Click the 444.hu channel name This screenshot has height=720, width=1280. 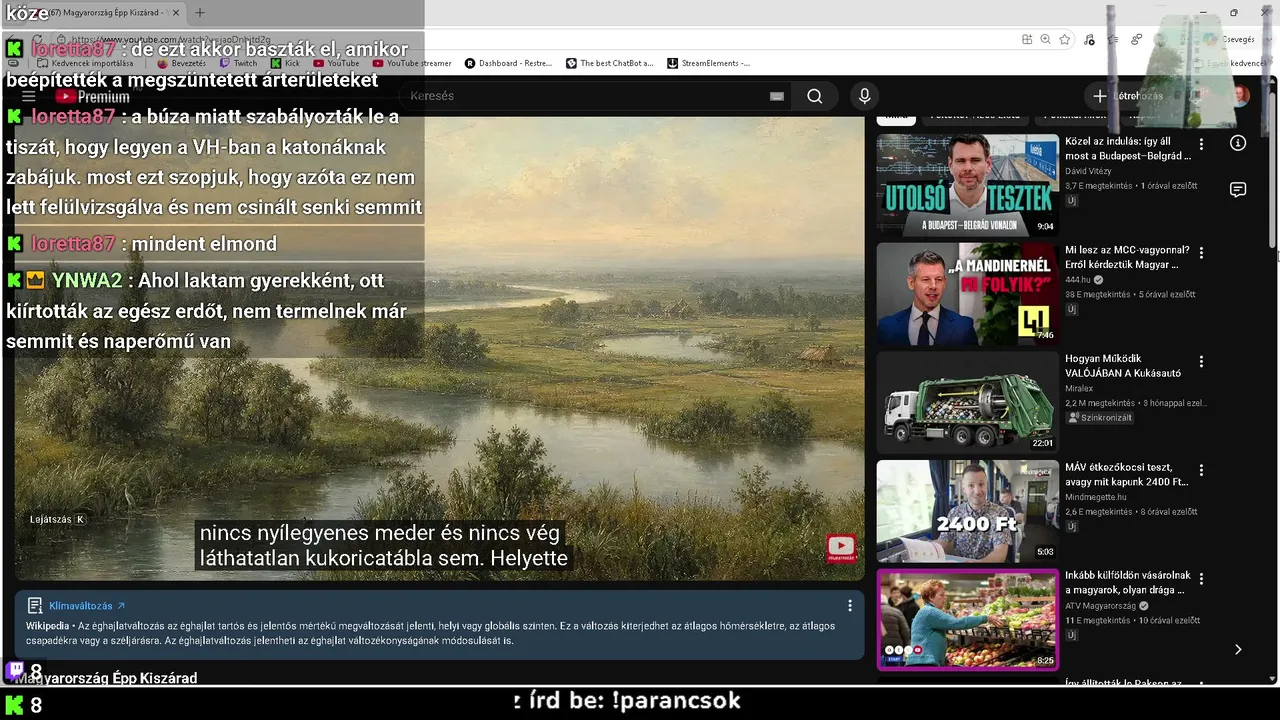click(x=1079, y=280)
